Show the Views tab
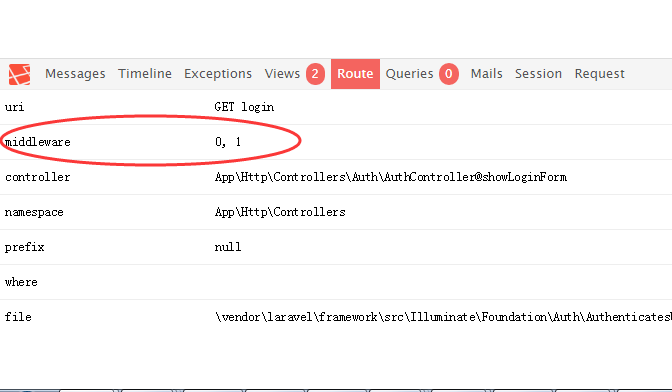Image resolution: width=672 pixels, height=392 pixels. 282,74
